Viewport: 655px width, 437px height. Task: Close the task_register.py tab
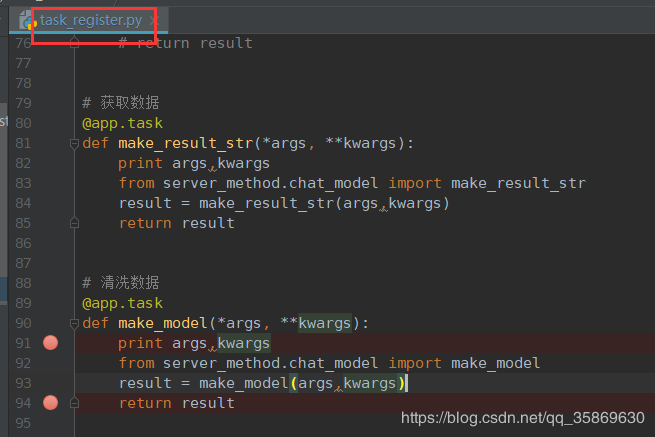tap(154, 20)
